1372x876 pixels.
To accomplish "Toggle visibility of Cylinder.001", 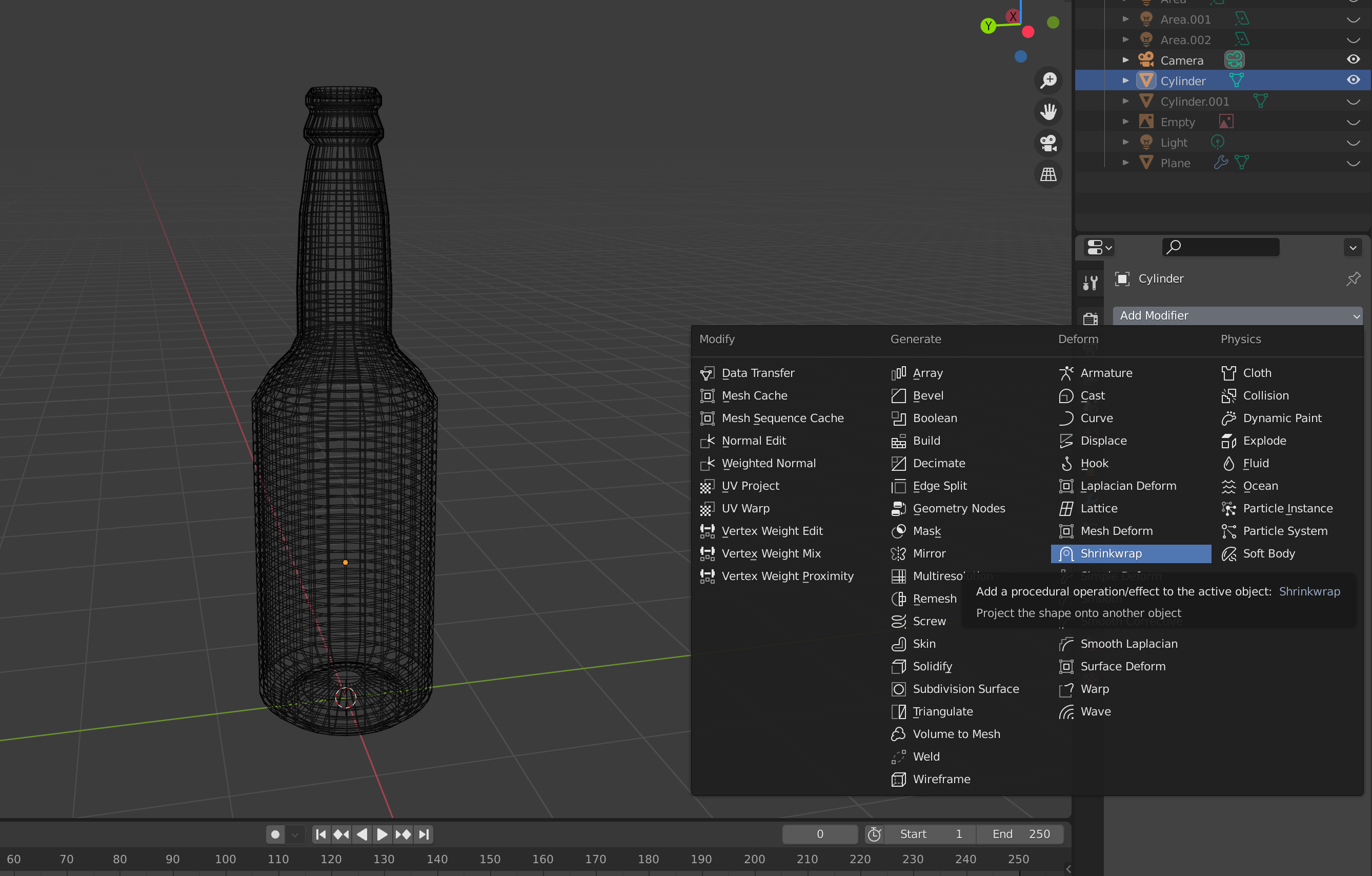I will pyautogui.click(x=1353, y=102).
